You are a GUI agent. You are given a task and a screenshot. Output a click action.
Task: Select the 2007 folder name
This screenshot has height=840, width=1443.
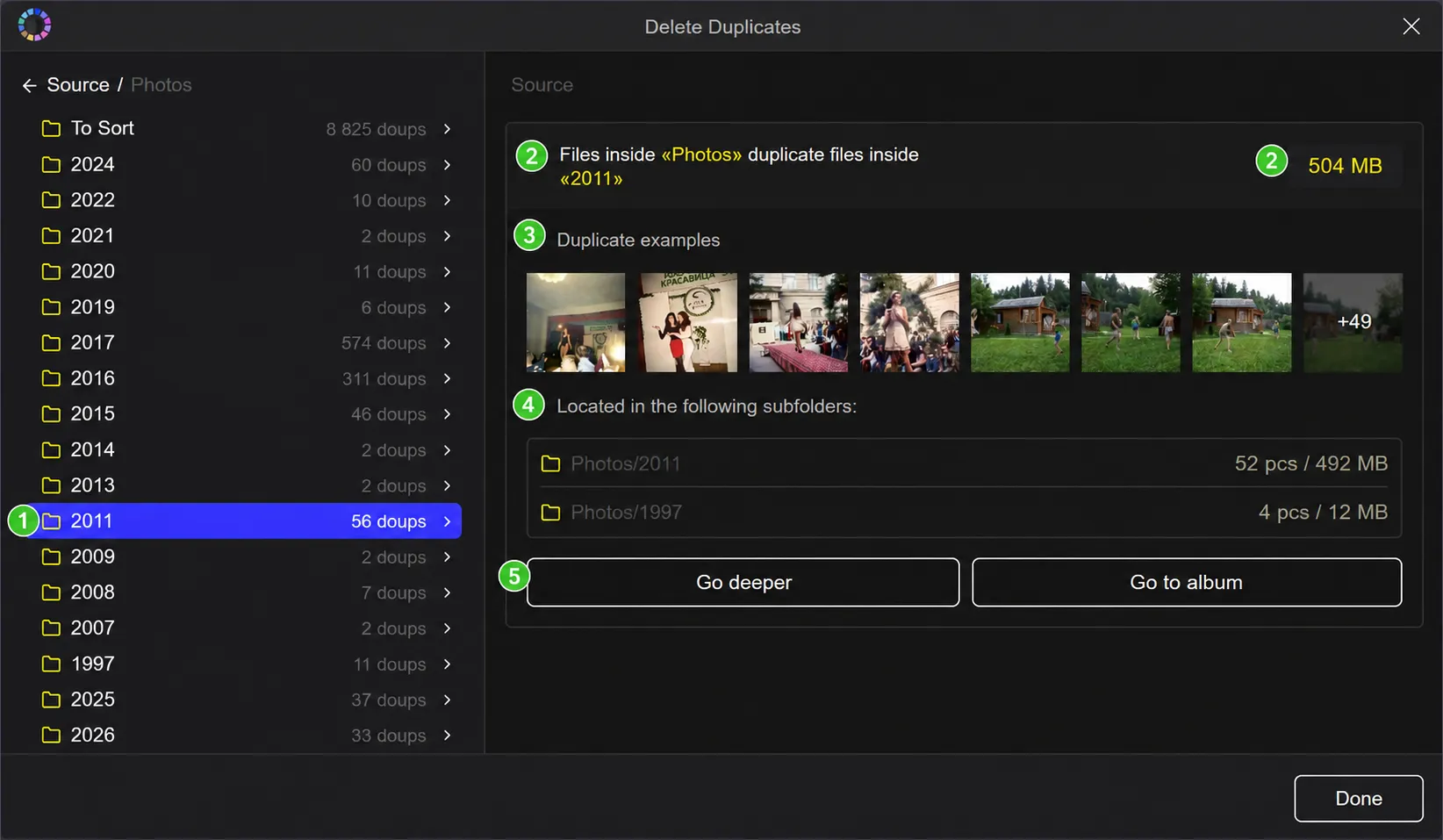[x=93, y=628]
